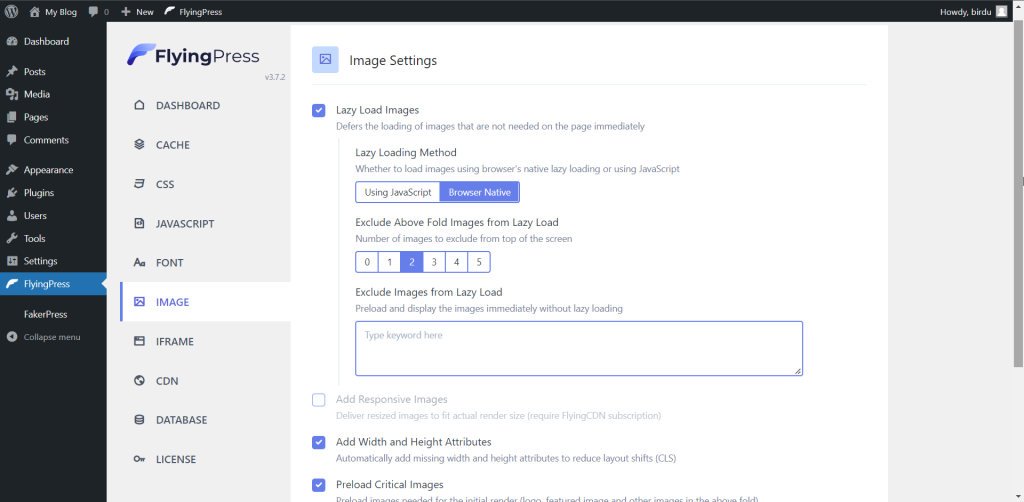Click the v3.7.2 version label
The height and width of the screenshot is (502, 1024).
coord(275,77)
